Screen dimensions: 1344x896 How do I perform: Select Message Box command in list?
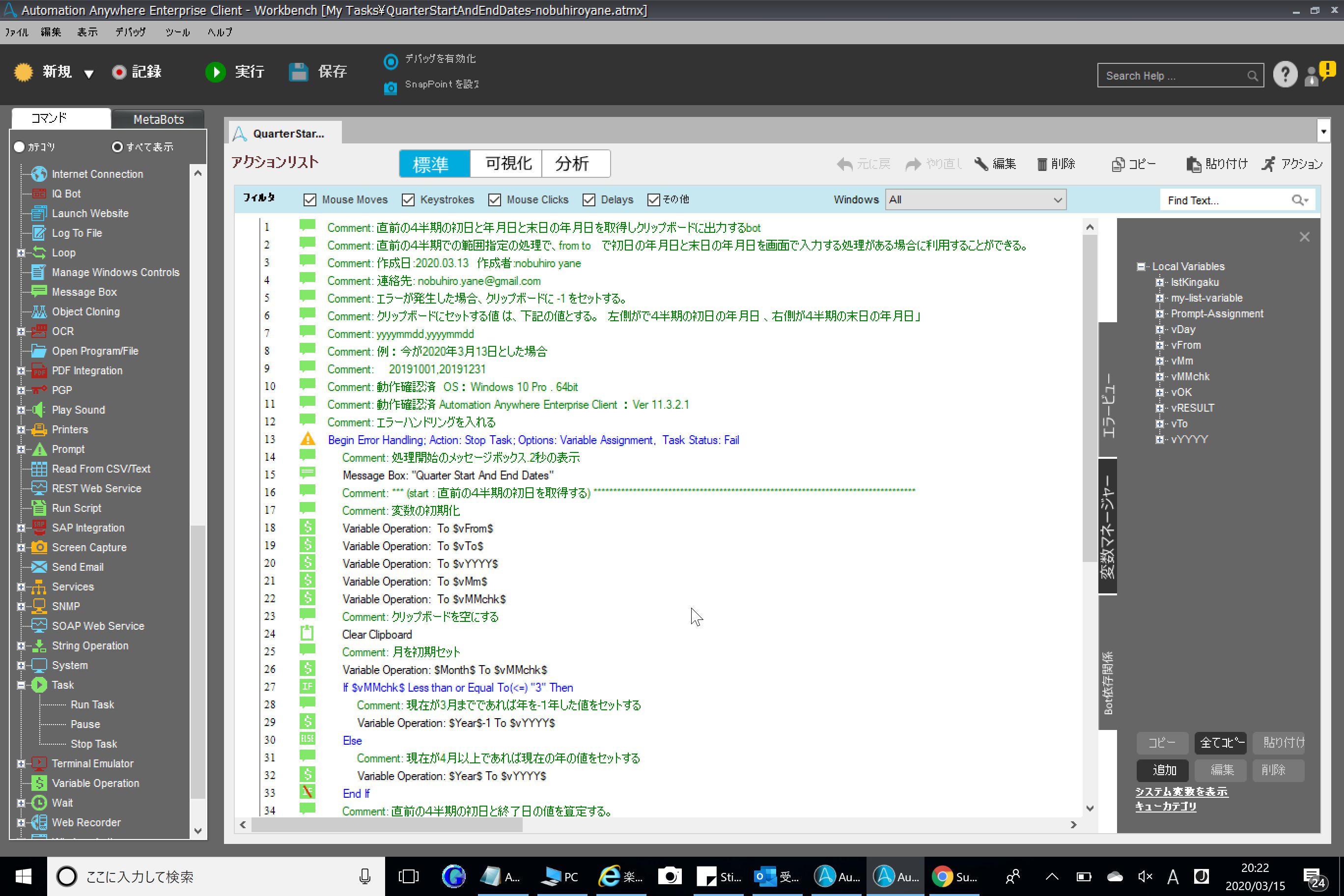(x=84, y=292)
